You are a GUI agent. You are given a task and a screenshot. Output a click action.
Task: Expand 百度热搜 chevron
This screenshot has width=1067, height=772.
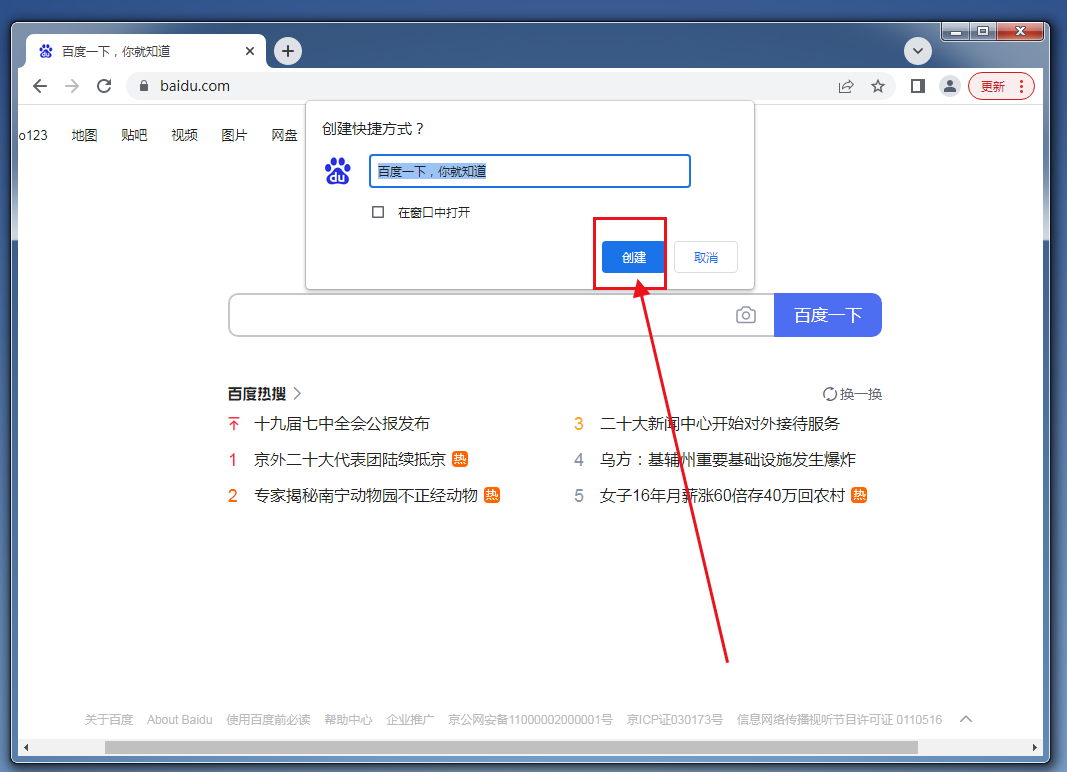[x=297, y=393]
